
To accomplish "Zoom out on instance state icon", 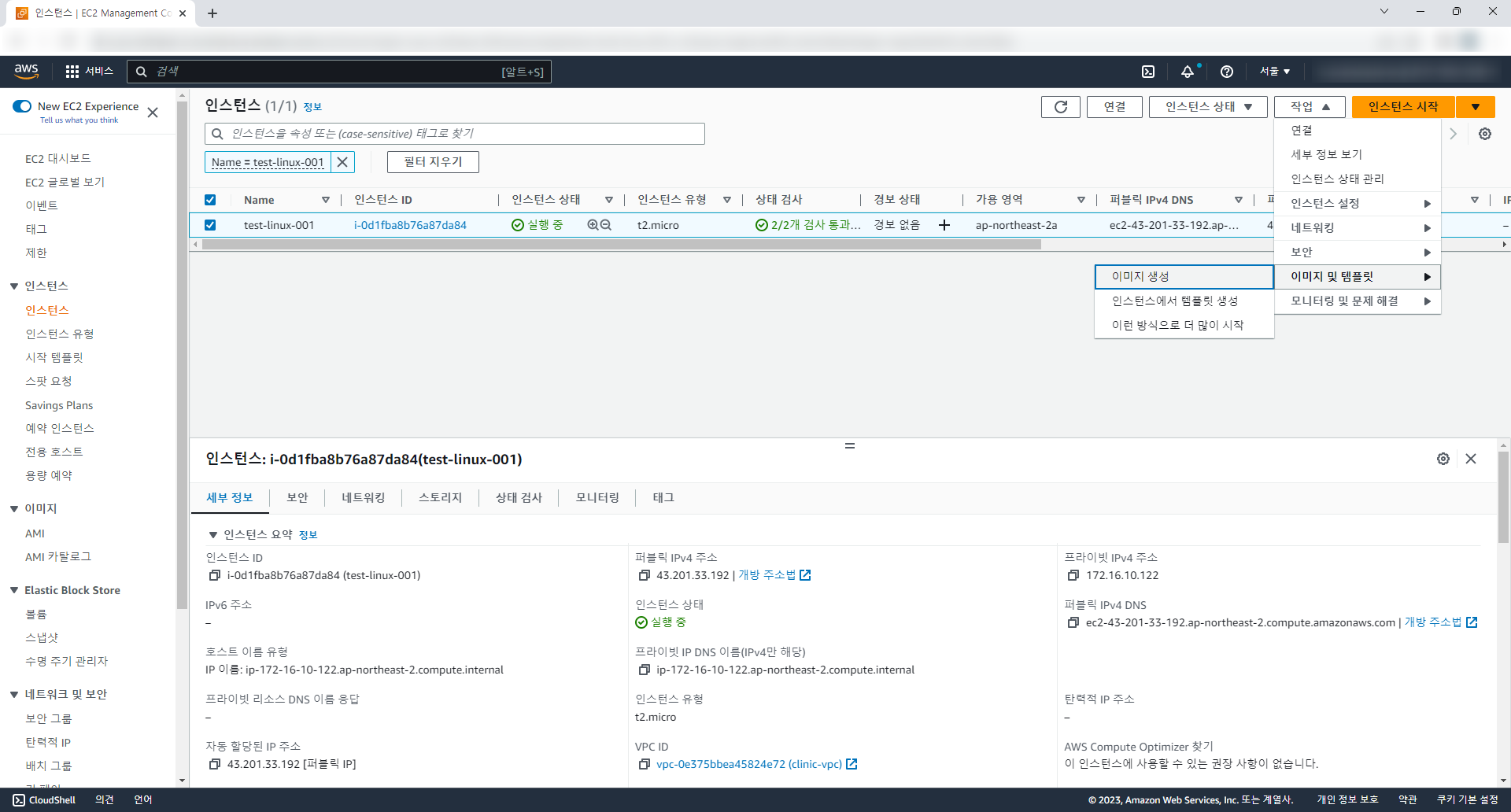I will coord(606,225).
